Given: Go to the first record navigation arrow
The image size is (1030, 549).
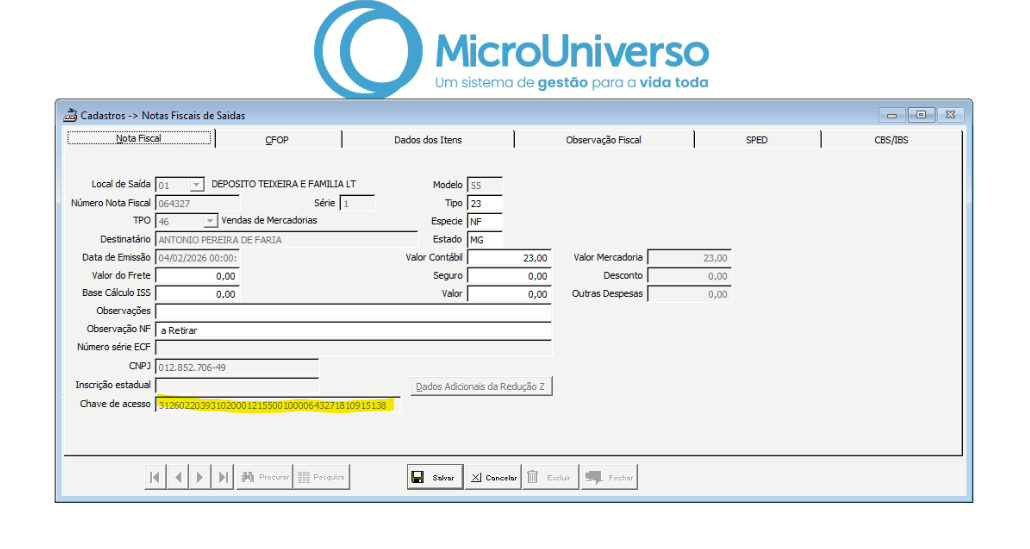Looking at the screenshot, I should click(155, 477).
